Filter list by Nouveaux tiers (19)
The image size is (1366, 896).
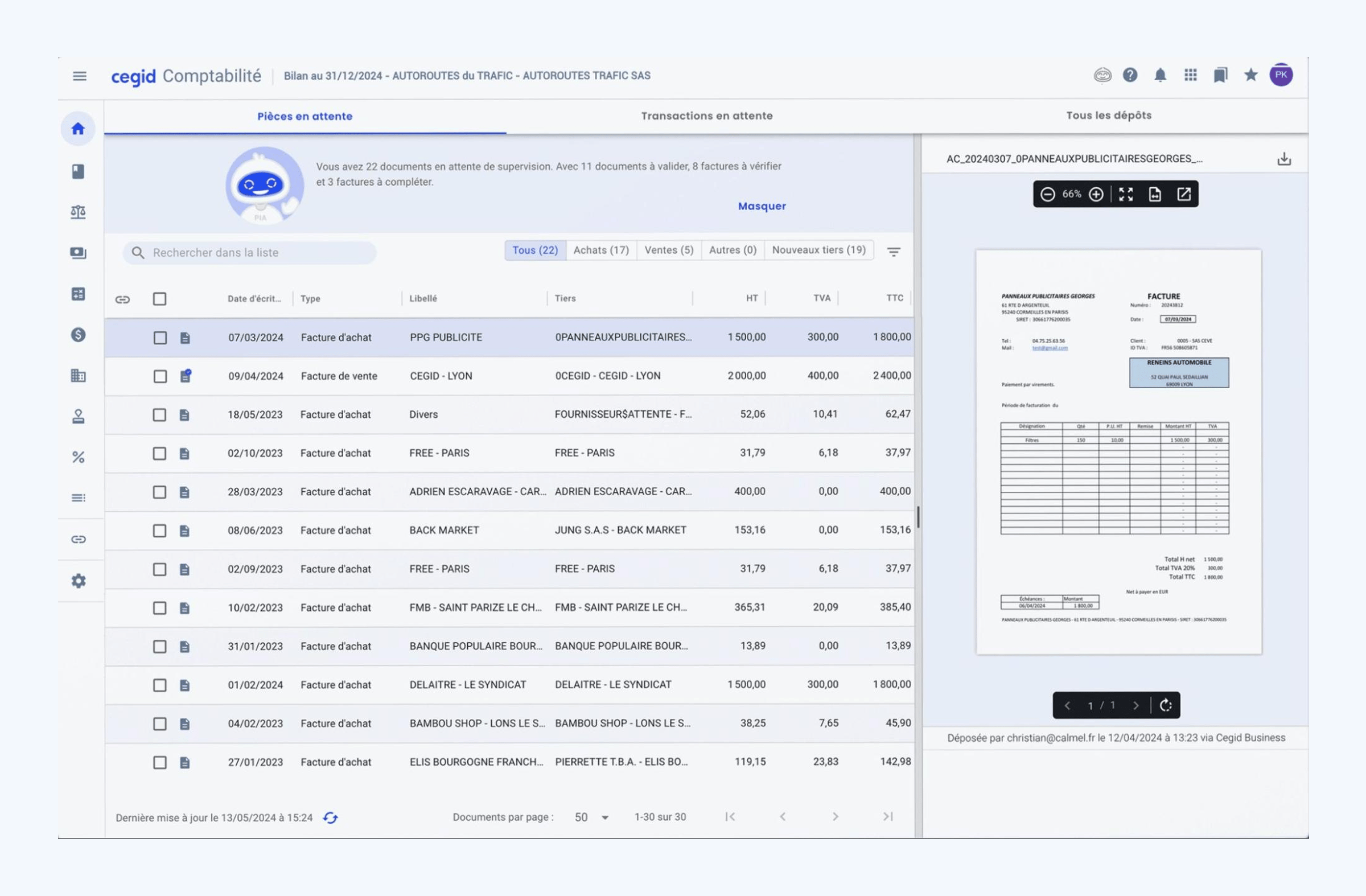pyautogui.click(x=818, y=250)
